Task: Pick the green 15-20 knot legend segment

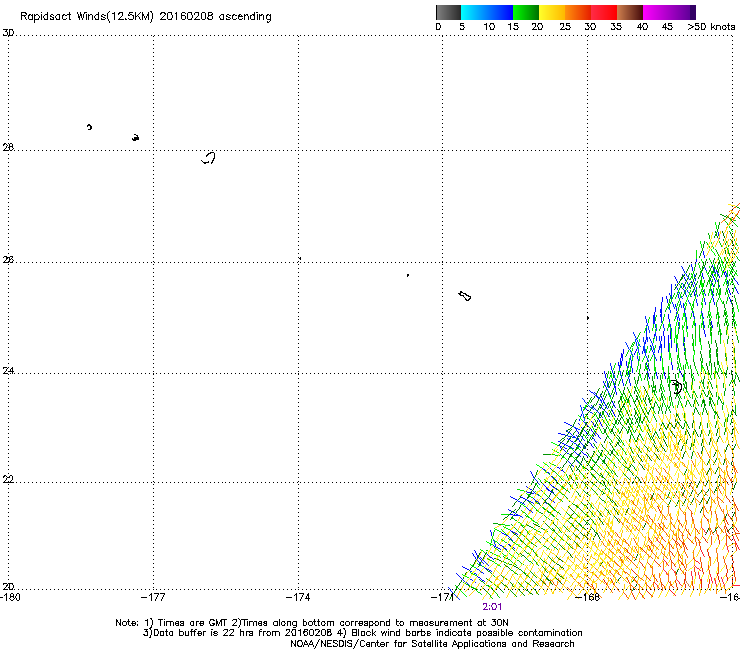Action: (x=526, y=12)
